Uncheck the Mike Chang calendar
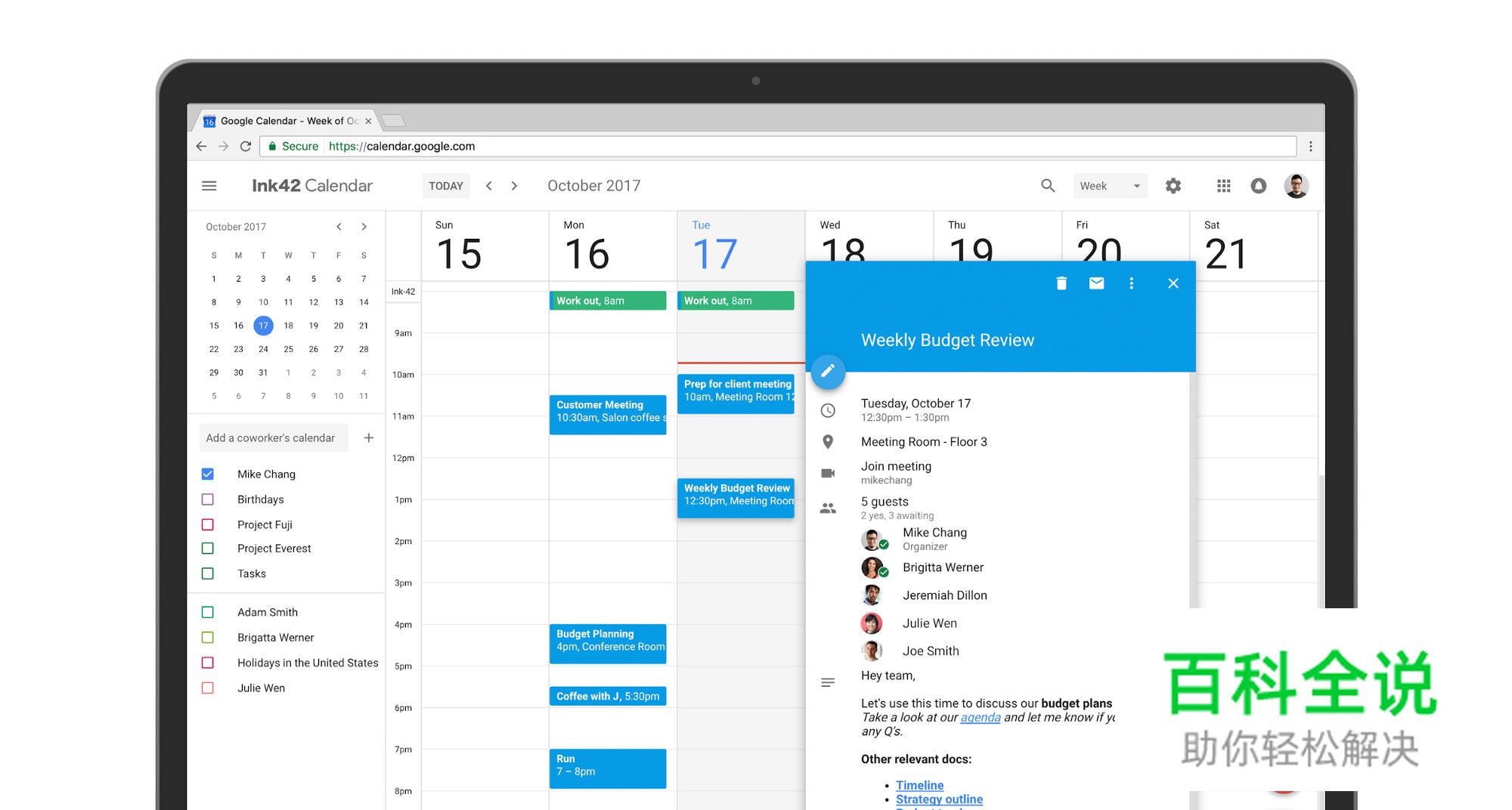The height and width of the screenshot is (810, 1512). click(x=208, y=475)
